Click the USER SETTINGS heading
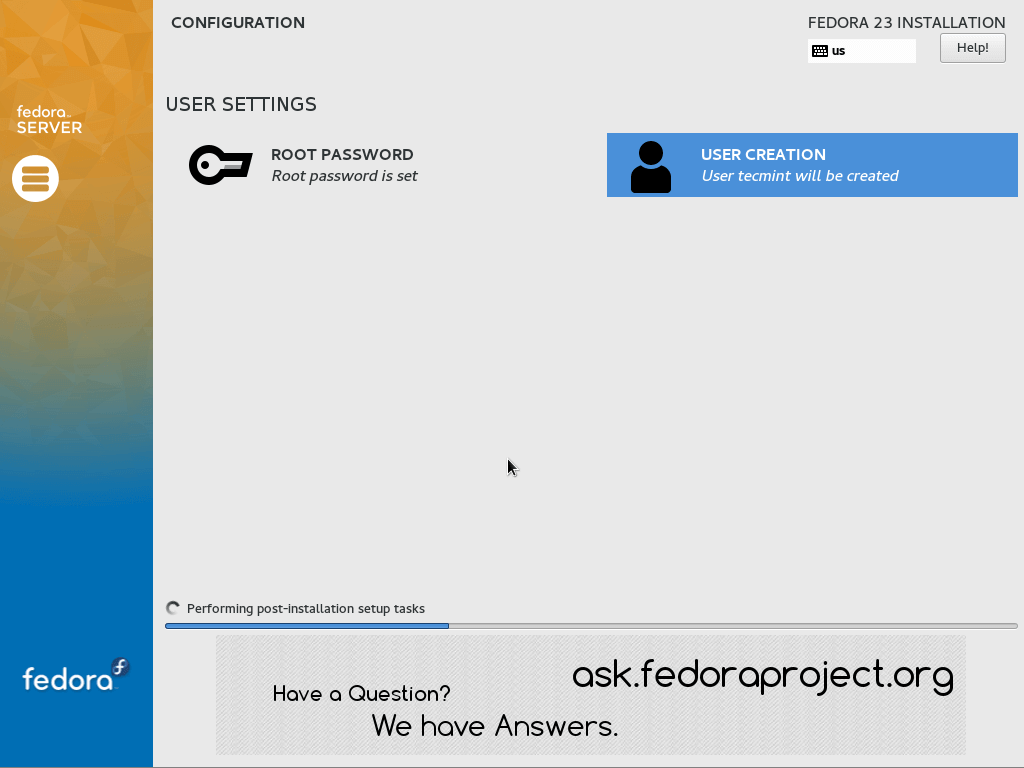The width and height of the screenshot is (1024, 768). click(x=241, y=104)
